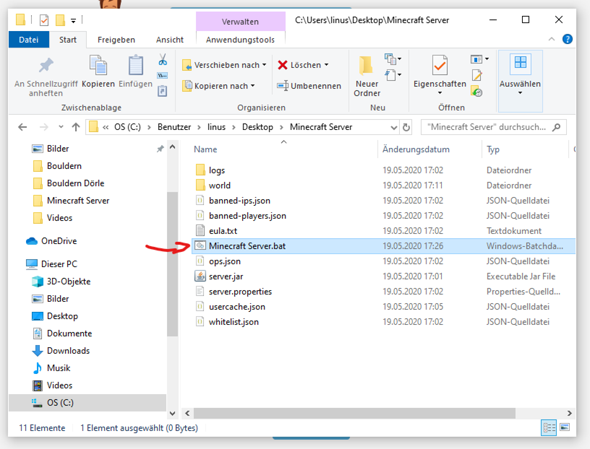Open Musik folder in sidebar

point(52,368)
